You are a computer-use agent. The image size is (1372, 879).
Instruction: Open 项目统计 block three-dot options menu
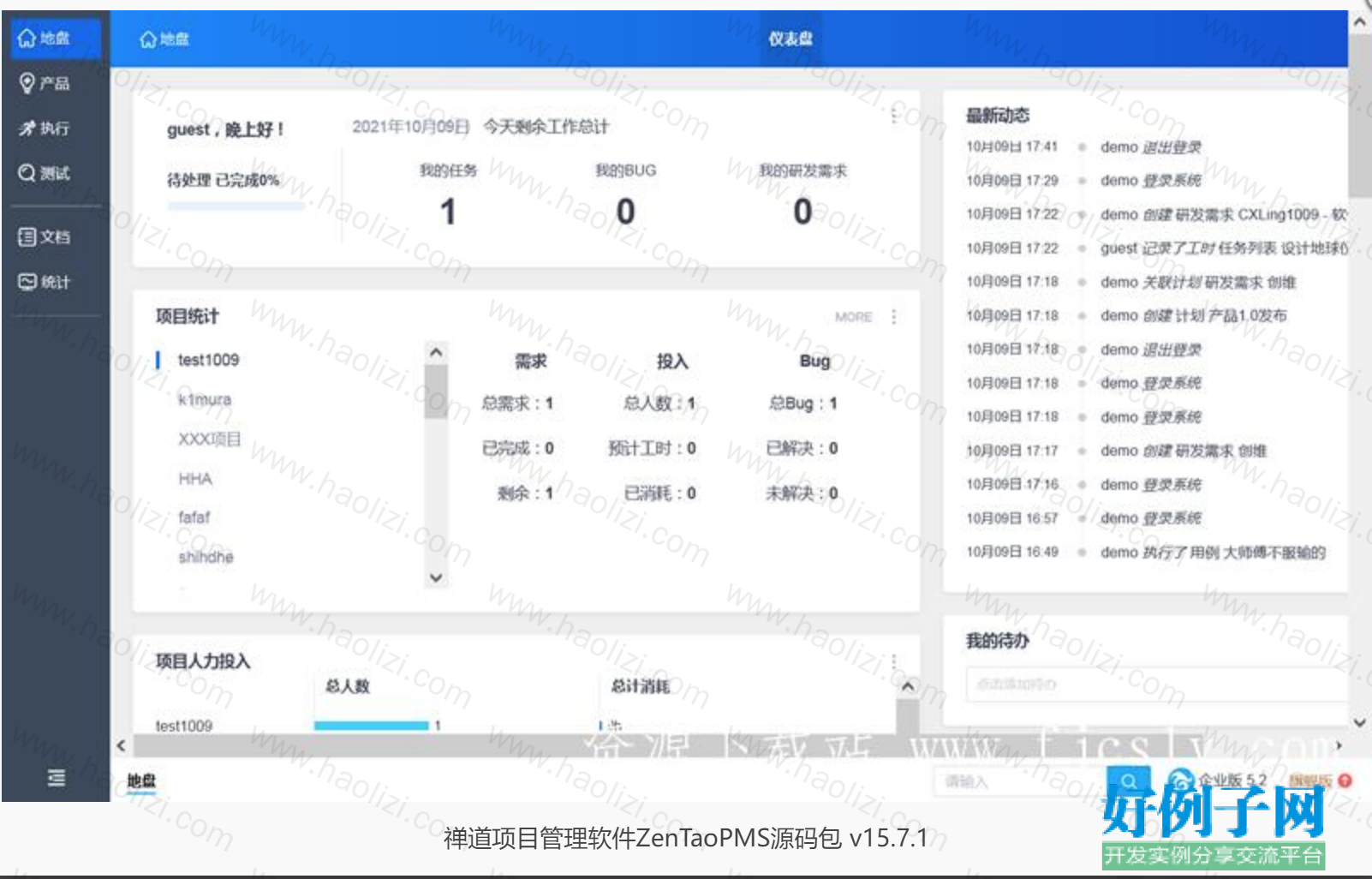point(894,317)
